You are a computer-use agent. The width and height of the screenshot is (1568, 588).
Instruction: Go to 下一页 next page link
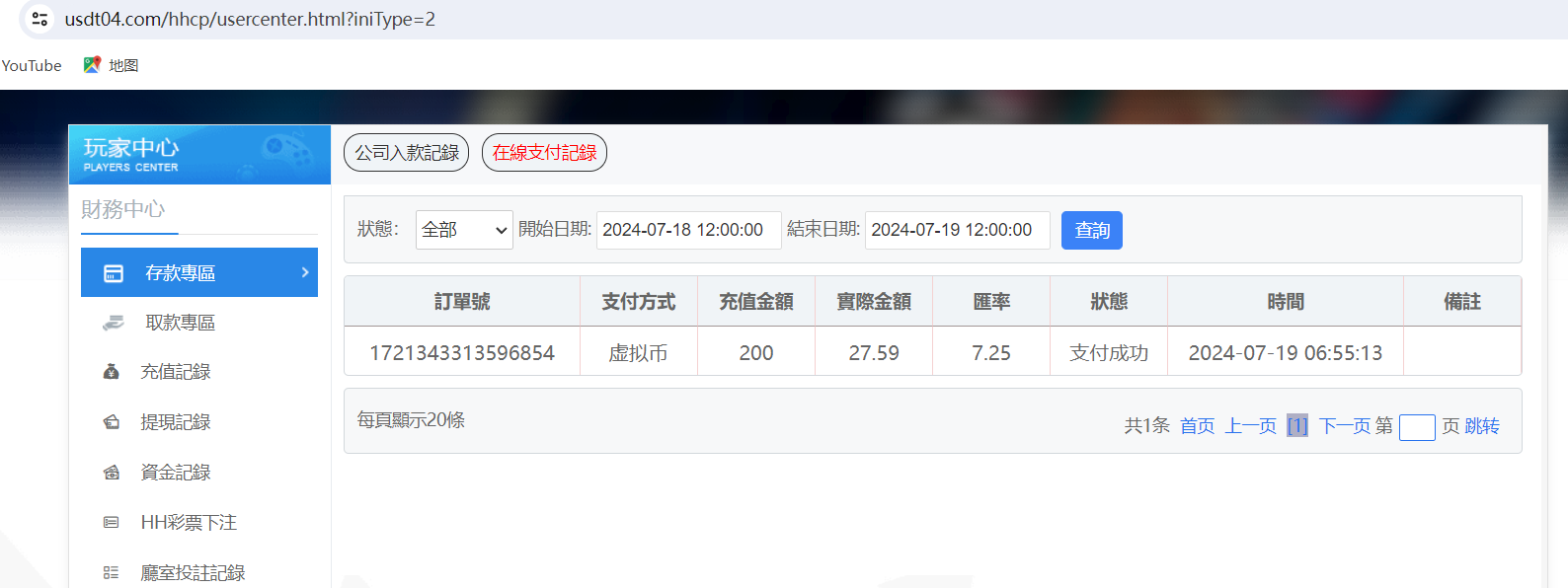coord(1345,426)
